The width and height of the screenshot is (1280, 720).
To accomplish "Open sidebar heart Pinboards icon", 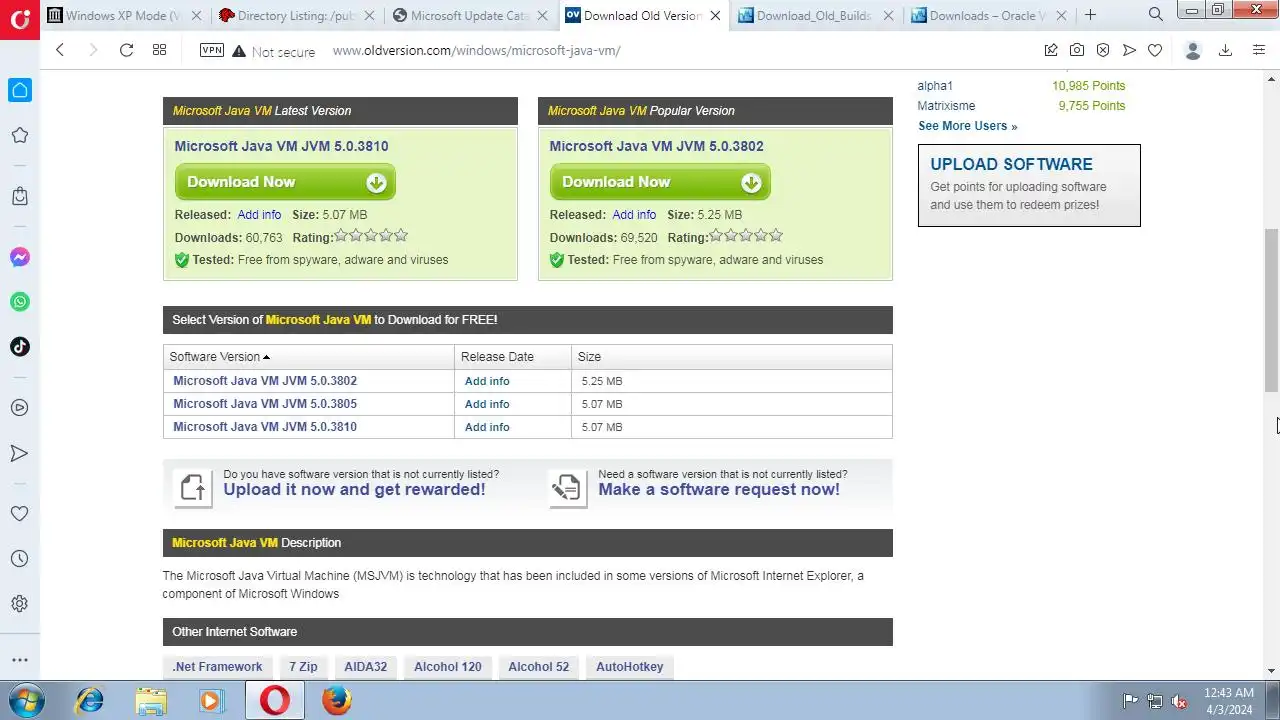I will 19,514.
